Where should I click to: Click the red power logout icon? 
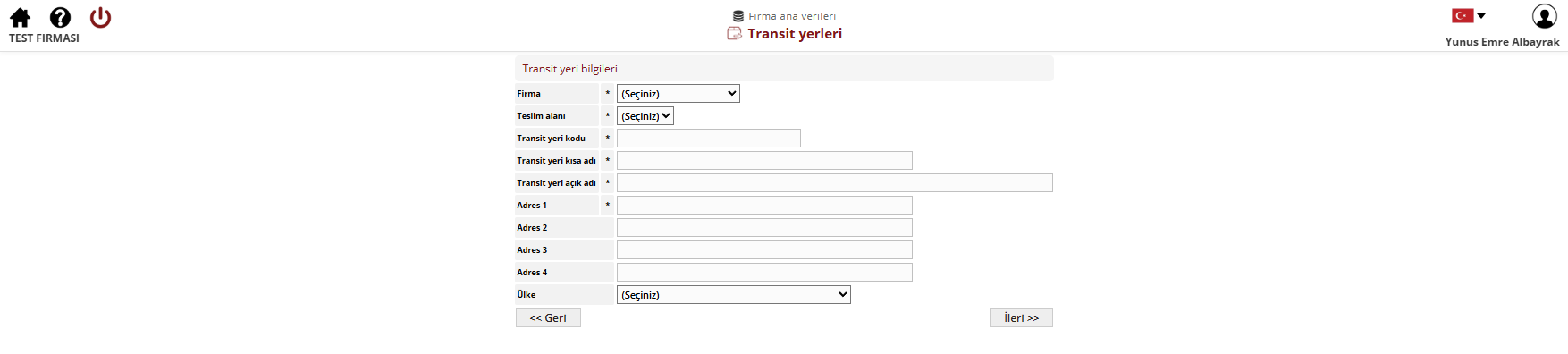pyautogui.click(x=101, y=17)
